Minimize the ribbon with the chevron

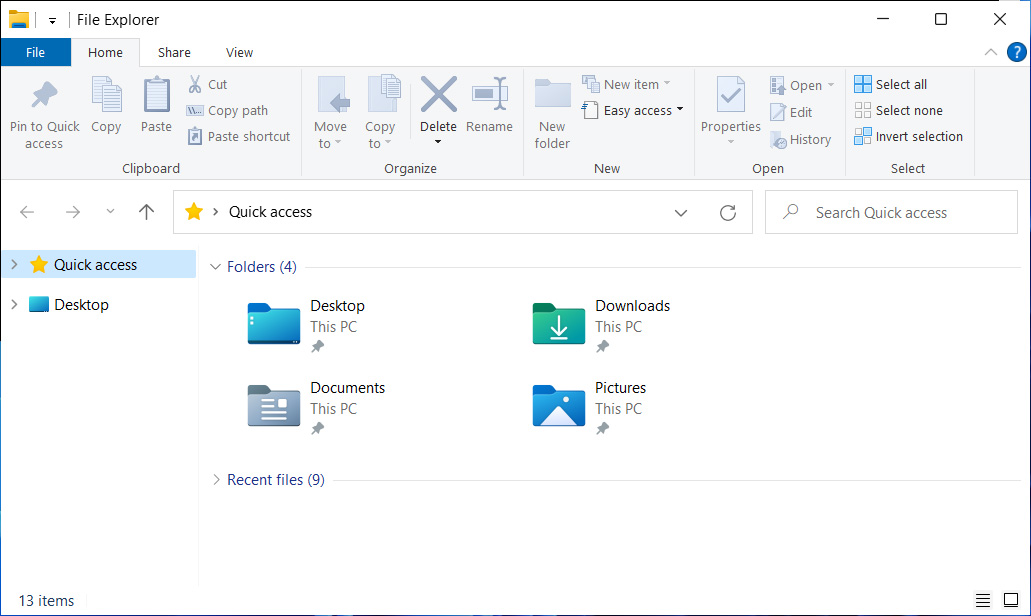990,52
